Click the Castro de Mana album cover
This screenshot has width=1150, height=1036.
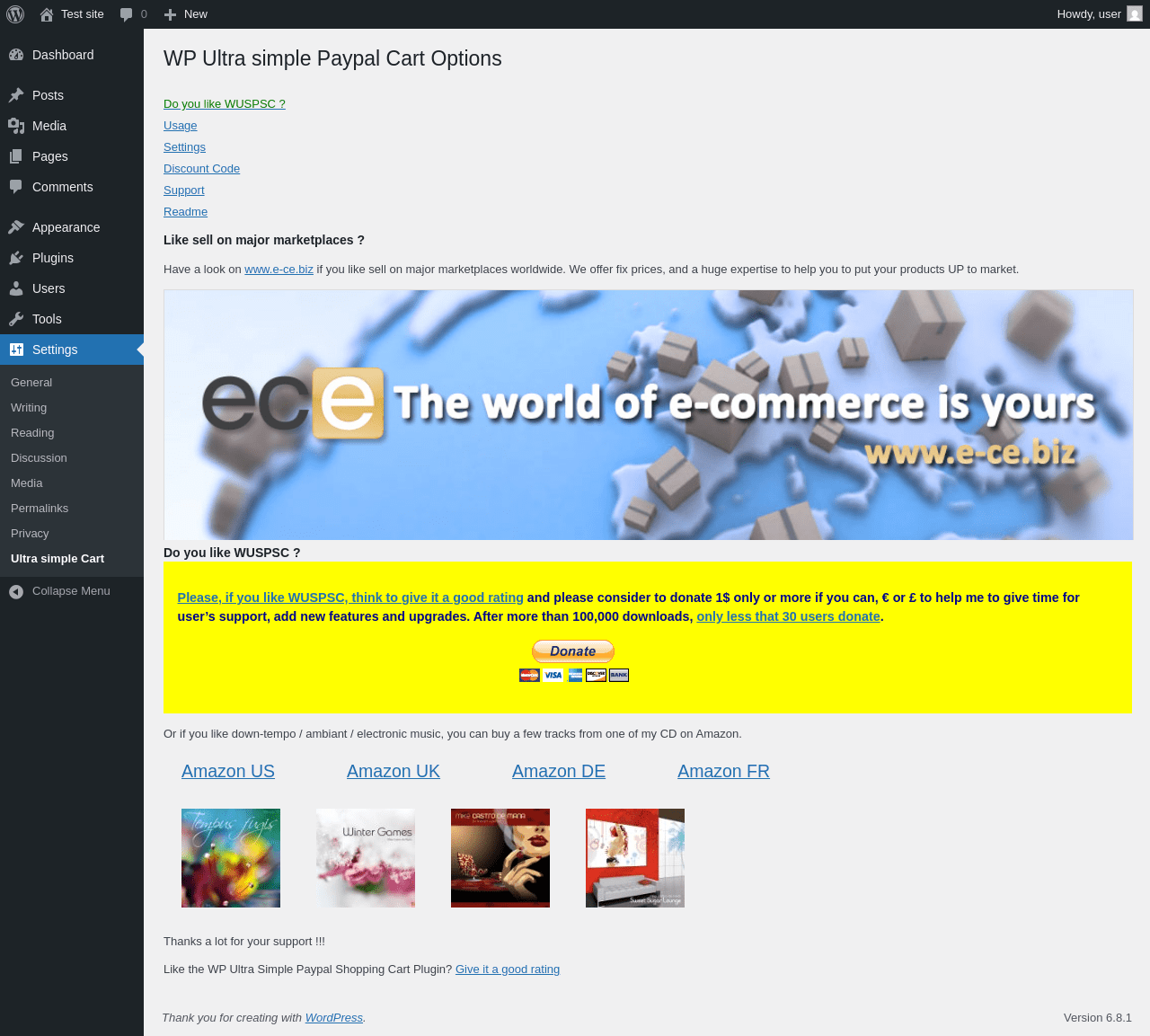tap(500, 858)
